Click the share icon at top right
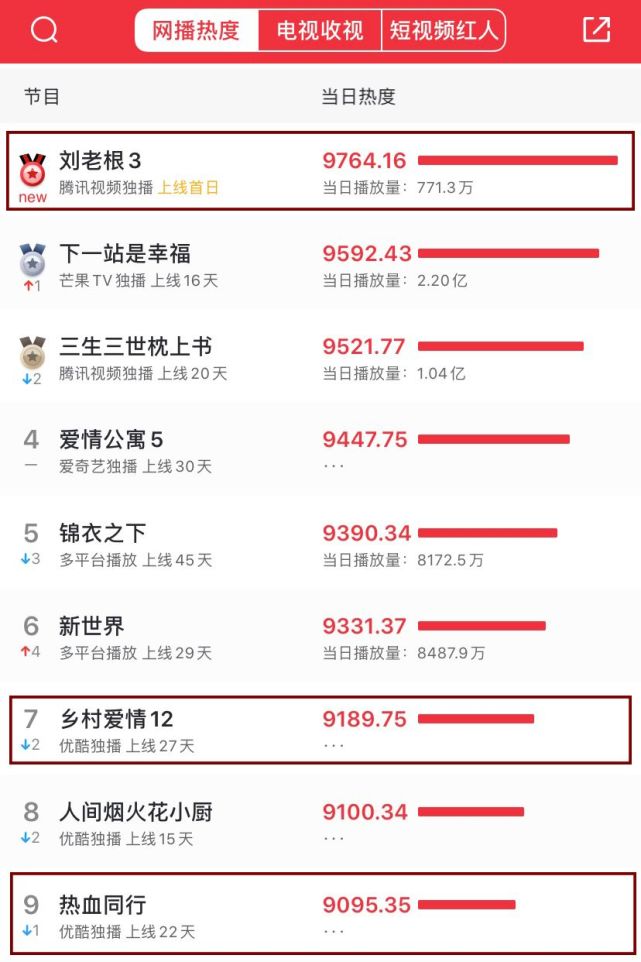 596,31
